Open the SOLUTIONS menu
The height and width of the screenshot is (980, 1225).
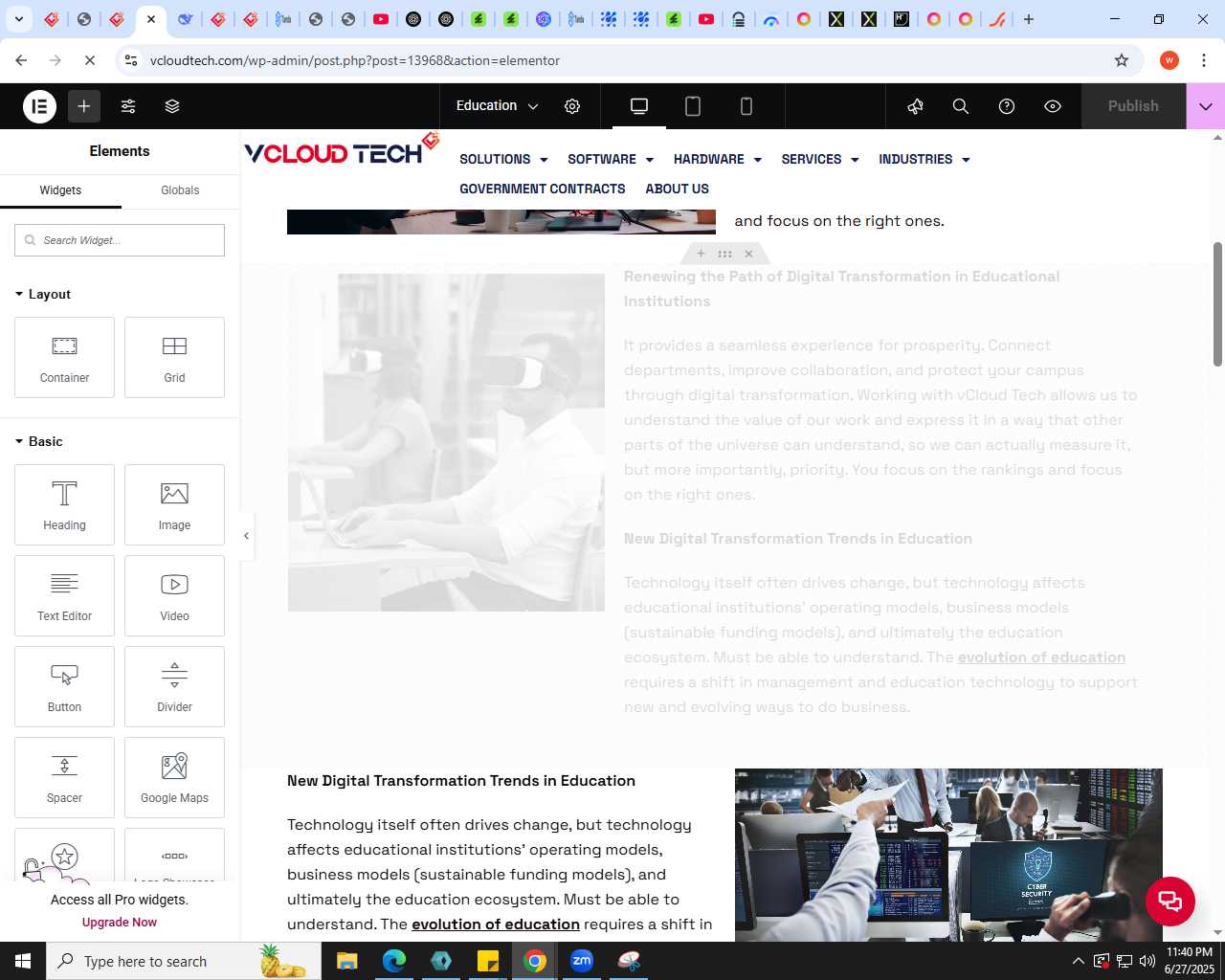pos(503,159)
